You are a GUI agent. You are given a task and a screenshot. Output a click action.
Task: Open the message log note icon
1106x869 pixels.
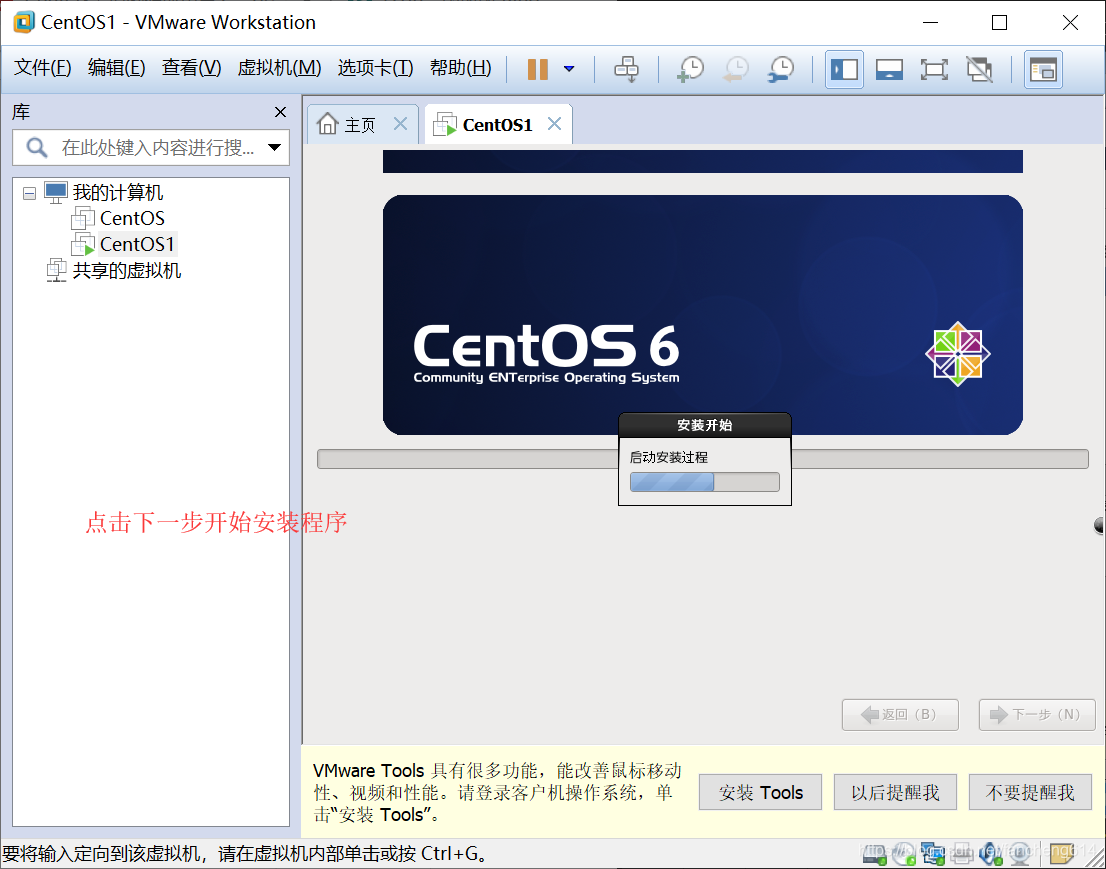[1061, 853]
